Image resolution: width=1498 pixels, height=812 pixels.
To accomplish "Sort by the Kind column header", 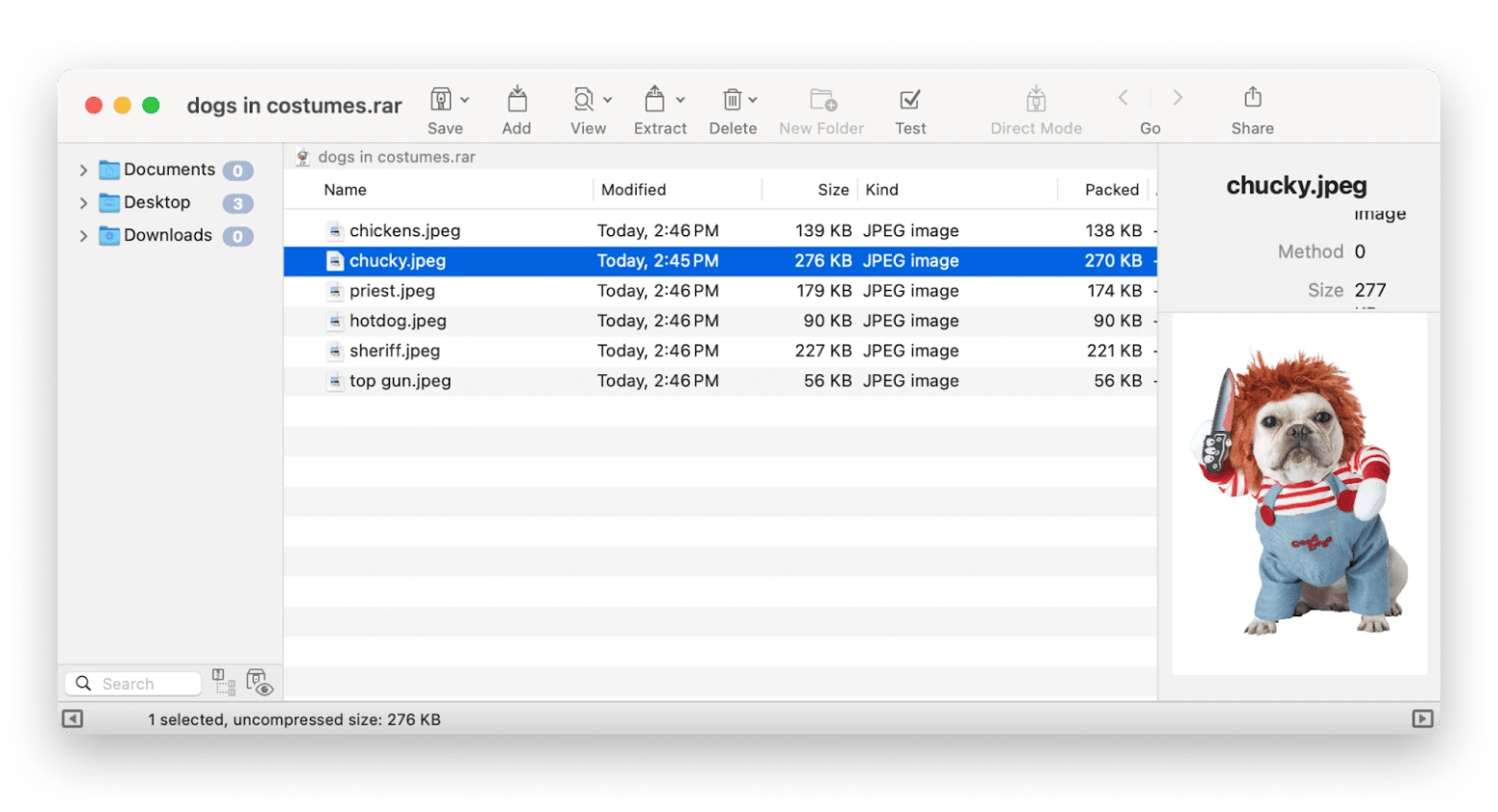I will [882, 190].
